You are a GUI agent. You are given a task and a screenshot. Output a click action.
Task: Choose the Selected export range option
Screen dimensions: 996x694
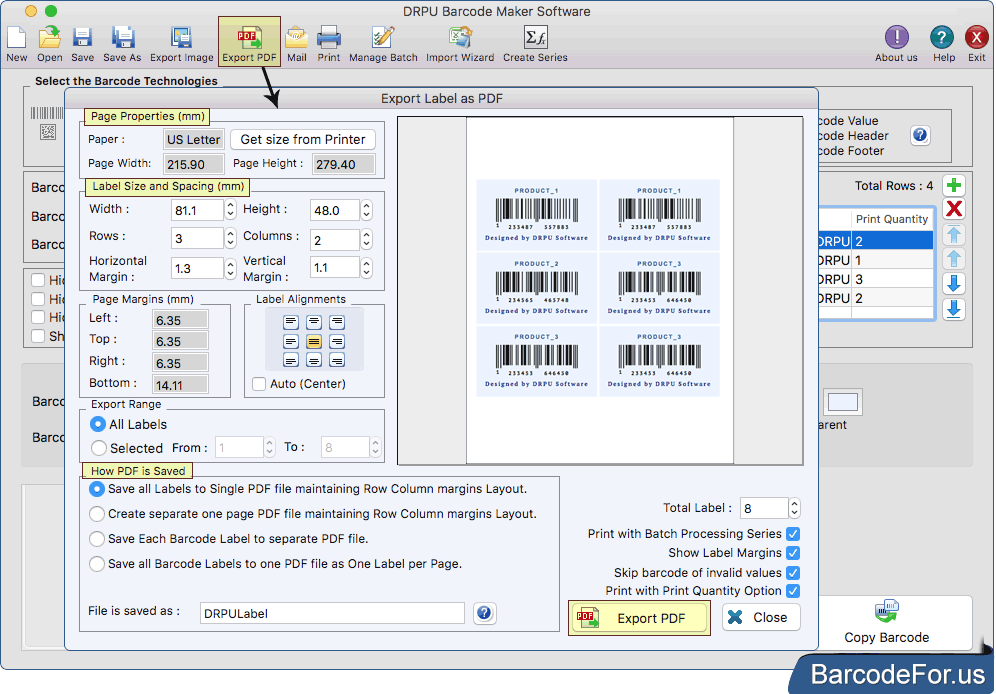click(x=98, y=448)
